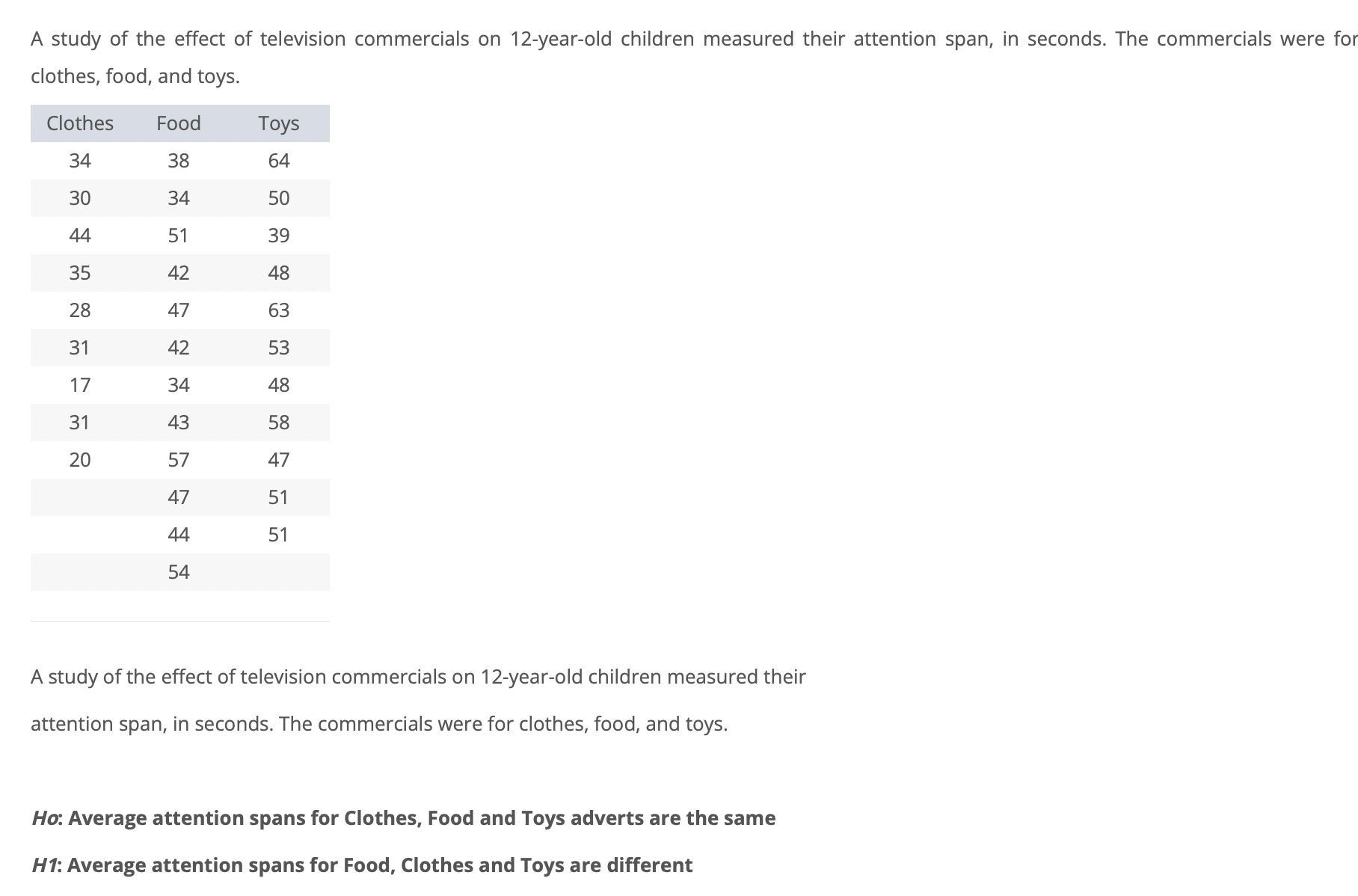Screen dimensions: 1358x896
Task: Click the value 28 in the Clothes column
Action: pos(80,310)
